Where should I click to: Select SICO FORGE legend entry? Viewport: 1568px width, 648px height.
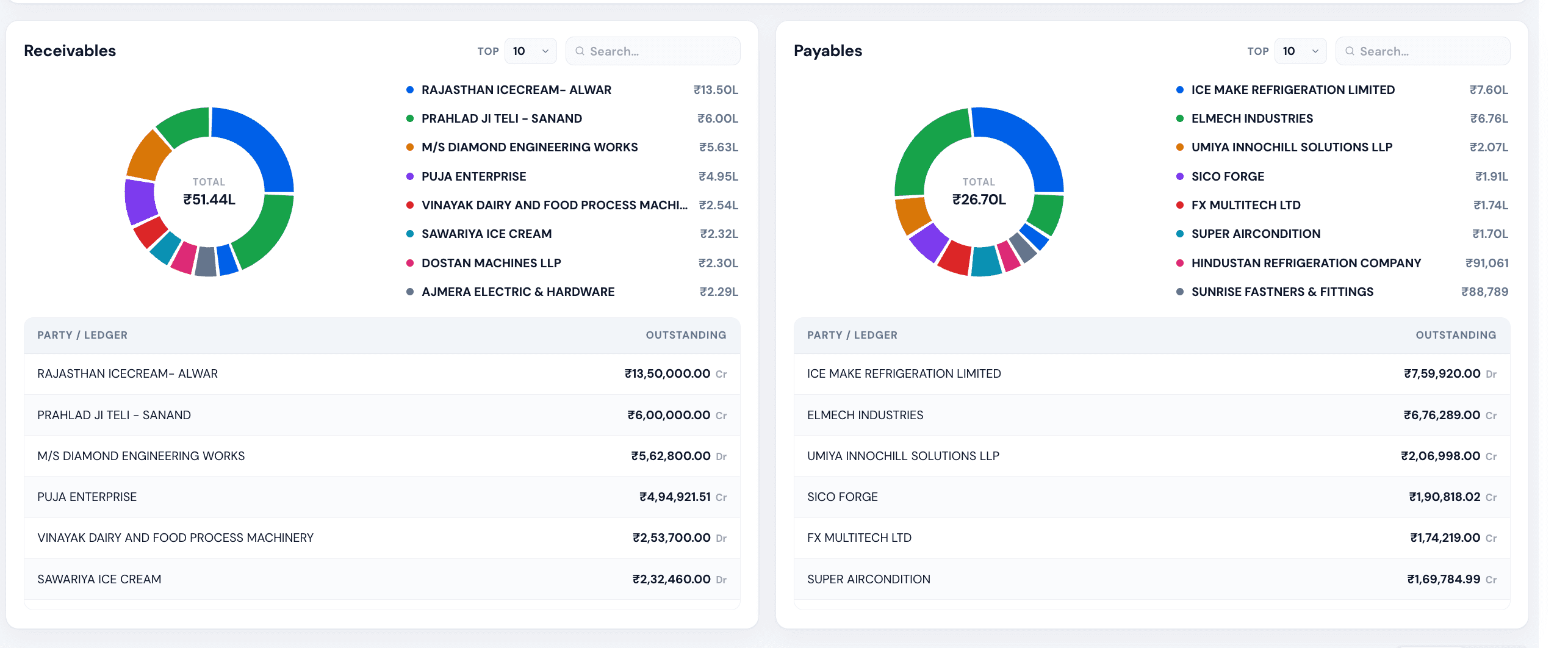(x=1342, y=176)
